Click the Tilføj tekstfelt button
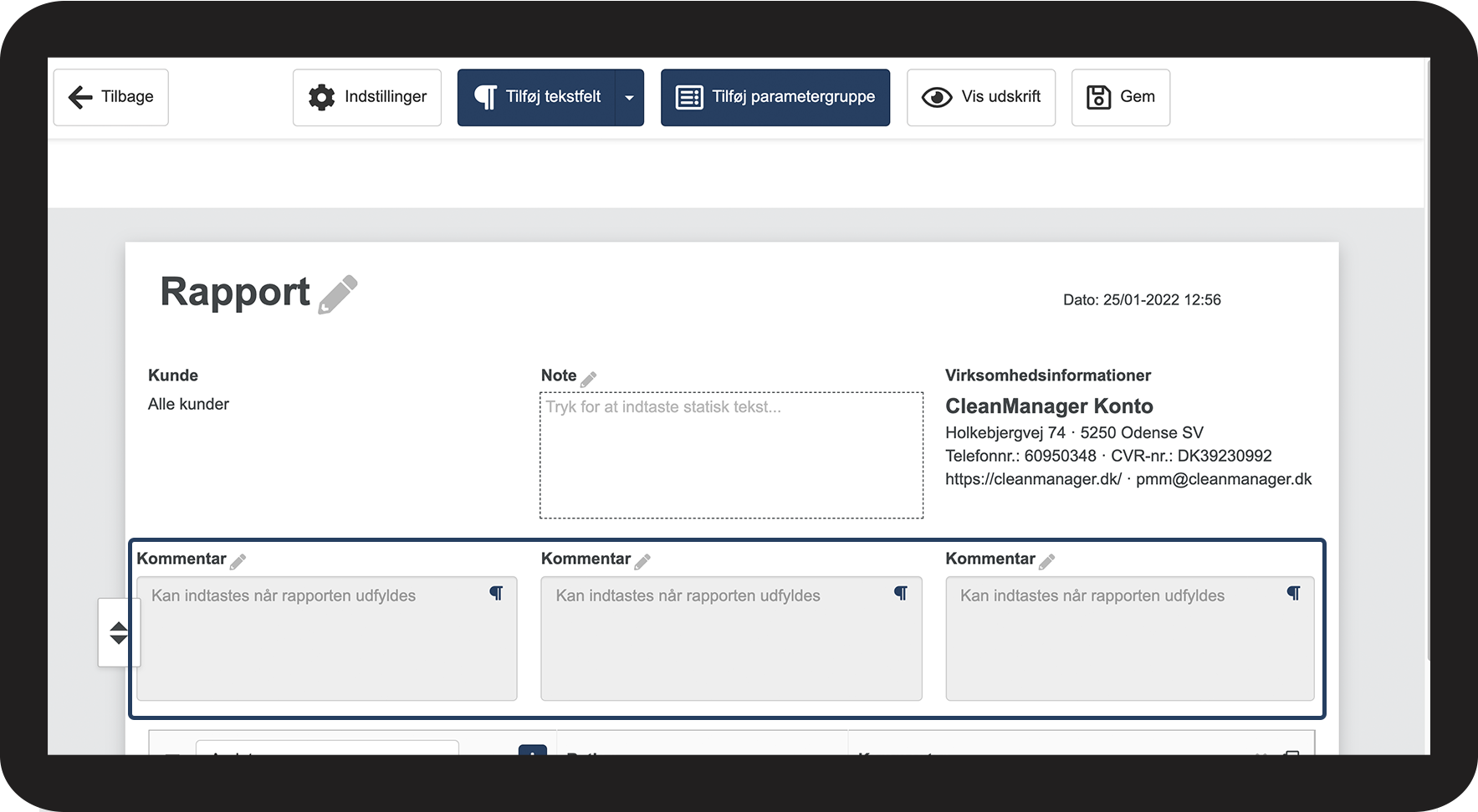Image resolution: width=1478 pixels, height=812 pixels. point(537,97)
